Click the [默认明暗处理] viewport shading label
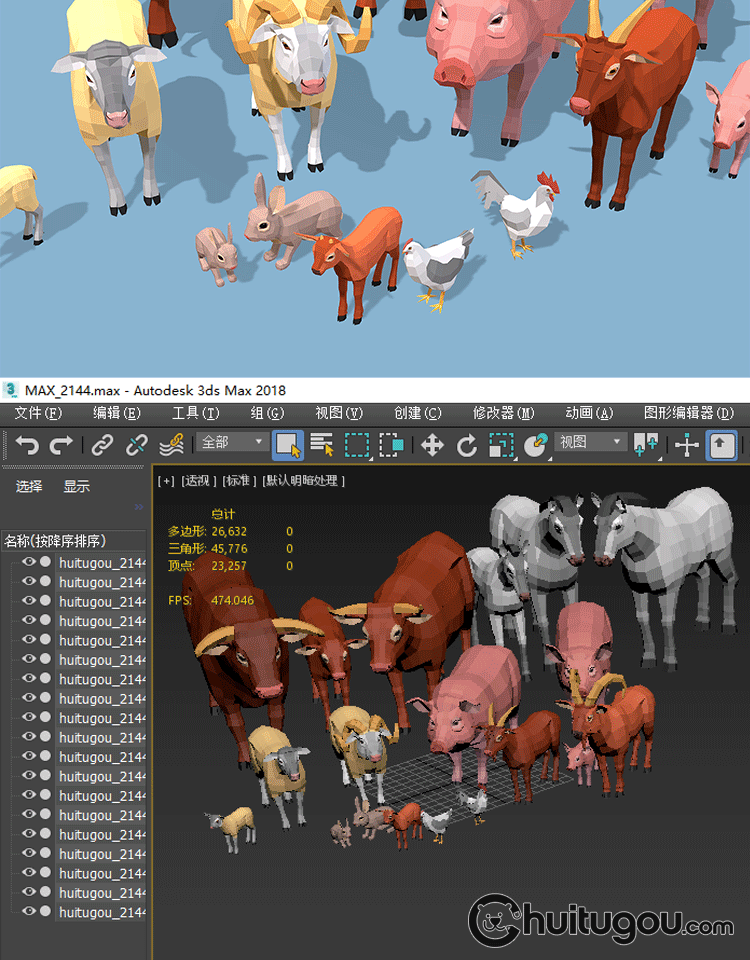 (x=304, y=481)
